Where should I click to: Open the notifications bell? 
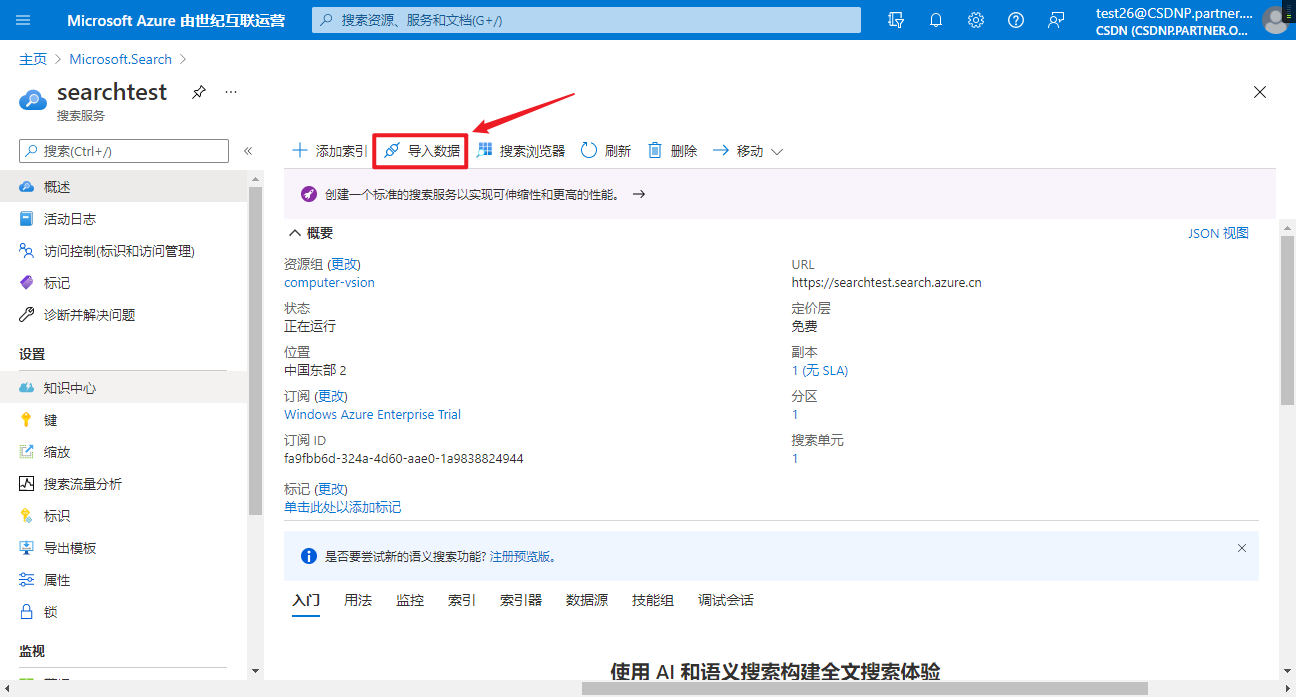click(x=936, y=20)
